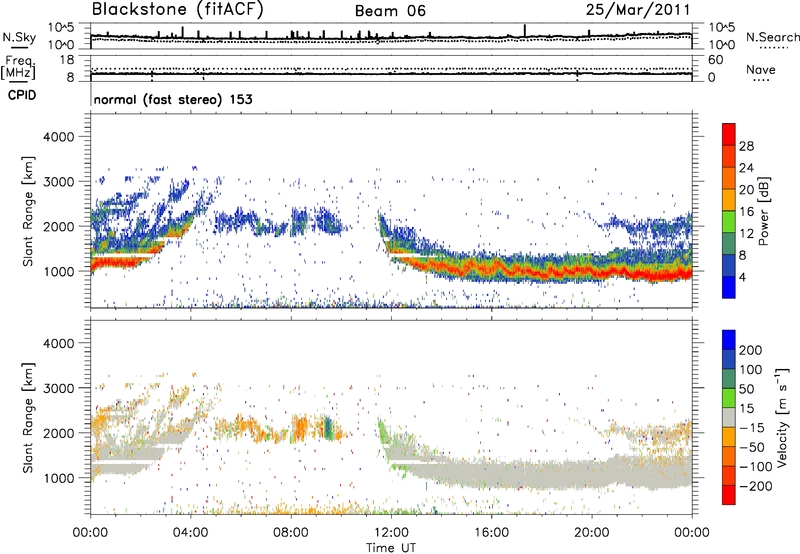800x554 pixels.
Task: Pick the gray velocity swatch between 15 and -15
Action: [729, 417]
